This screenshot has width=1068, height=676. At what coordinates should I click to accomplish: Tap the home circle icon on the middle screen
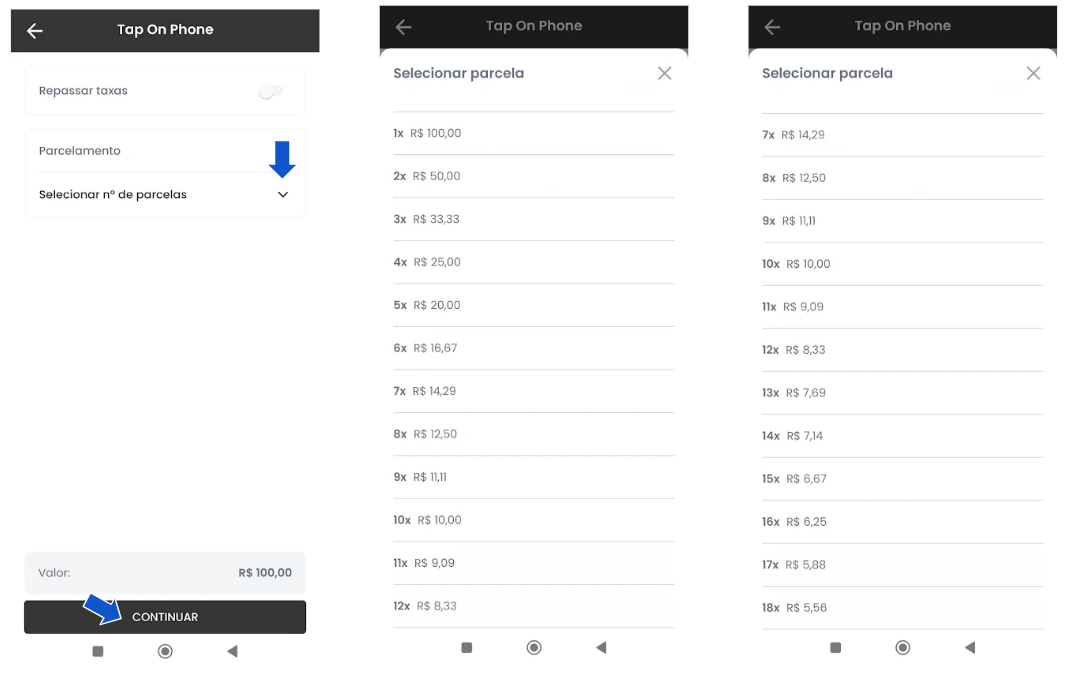coord(534,647)
